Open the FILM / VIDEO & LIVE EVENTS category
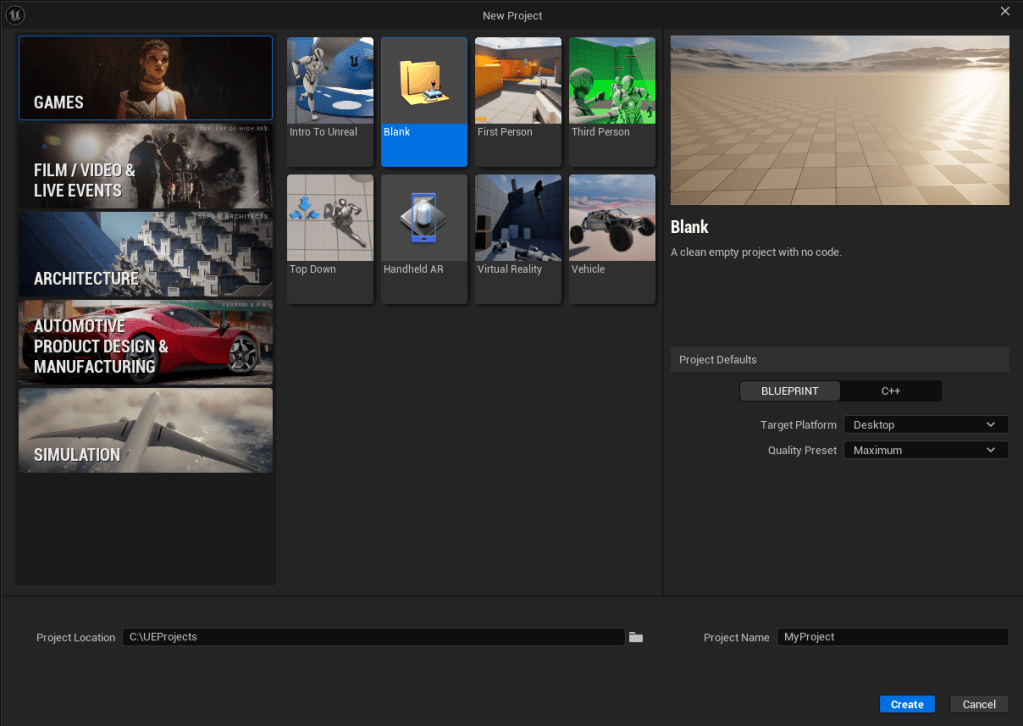 [145, 166]
